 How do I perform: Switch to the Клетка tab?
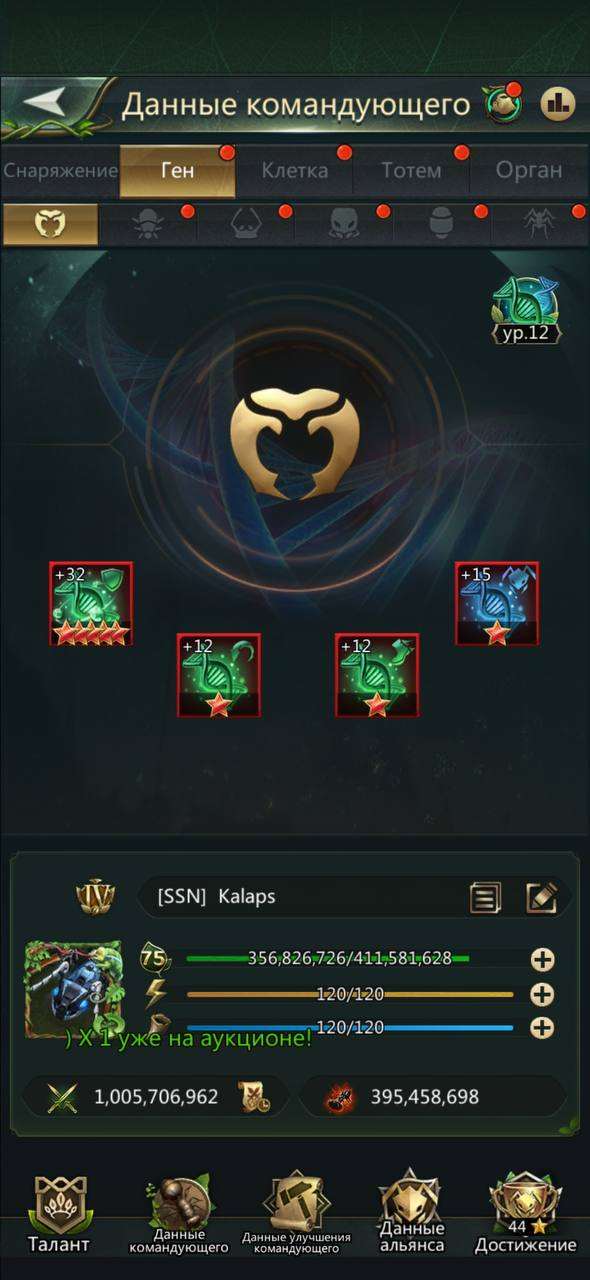[295, 171]
